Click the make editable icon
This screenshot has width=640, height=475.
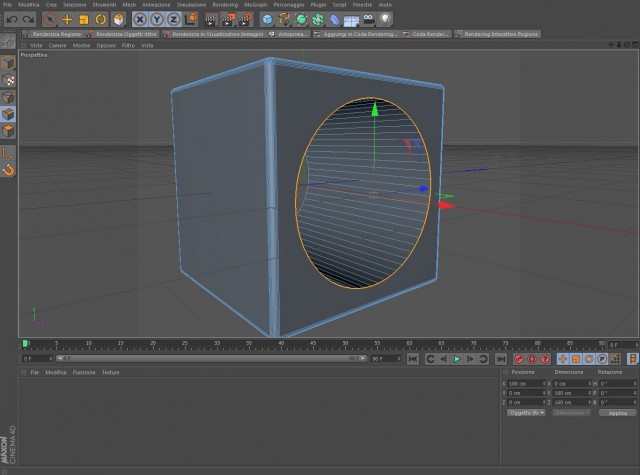[8, 41]
